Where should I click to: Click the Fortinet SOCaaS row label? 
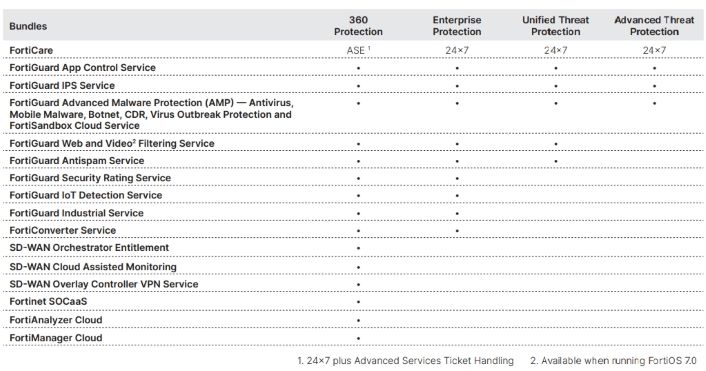click(48, 302)
